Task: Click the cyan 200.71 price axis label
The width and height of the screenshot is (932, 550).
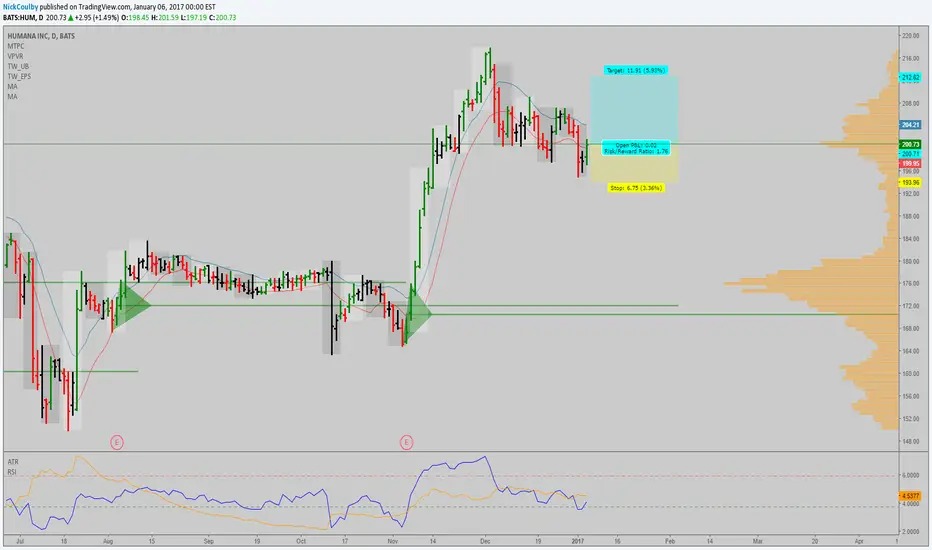Action: (910, 153)
